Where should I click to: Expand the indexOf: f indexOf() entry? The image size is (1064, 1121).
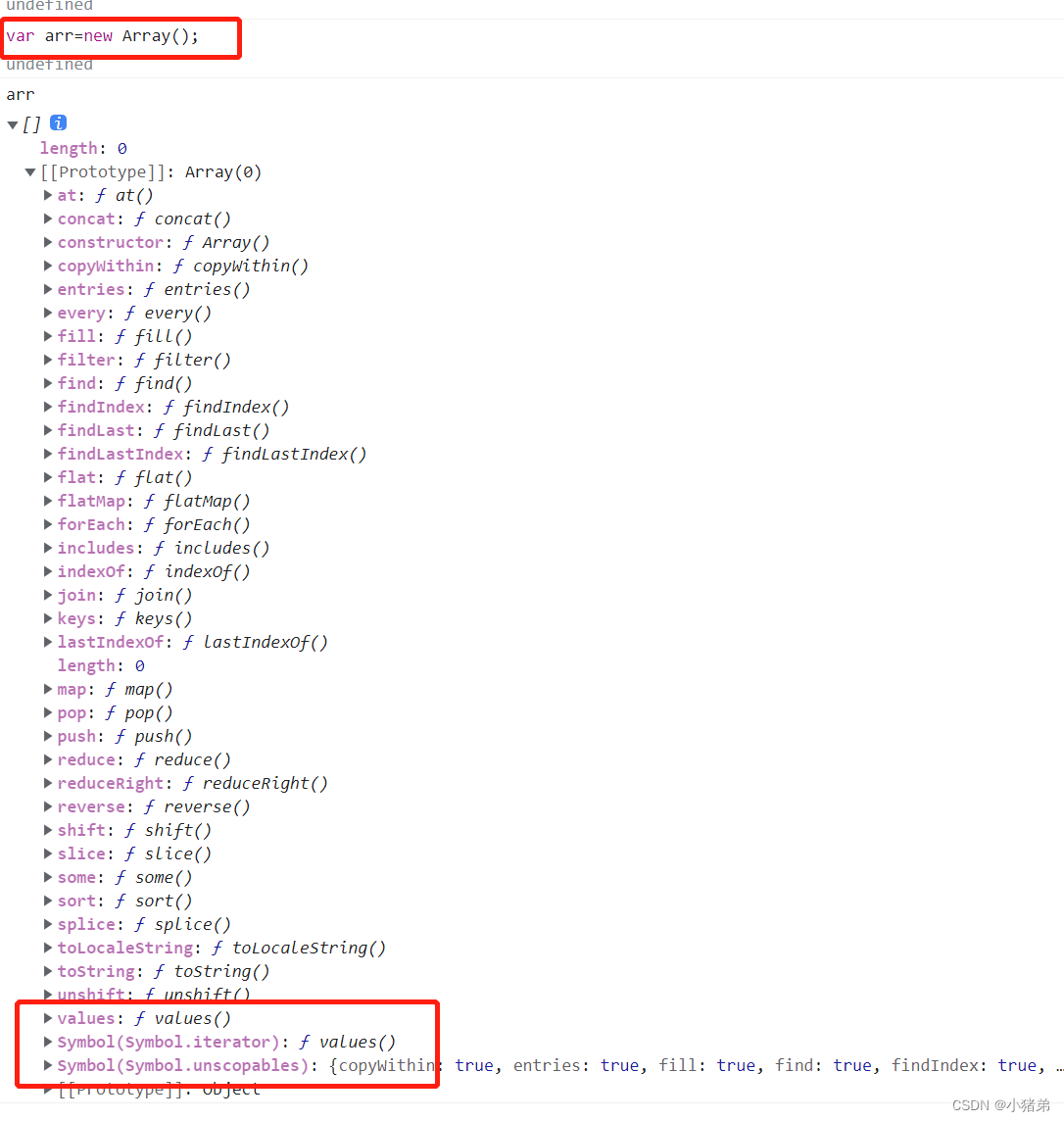coord(47,572)
